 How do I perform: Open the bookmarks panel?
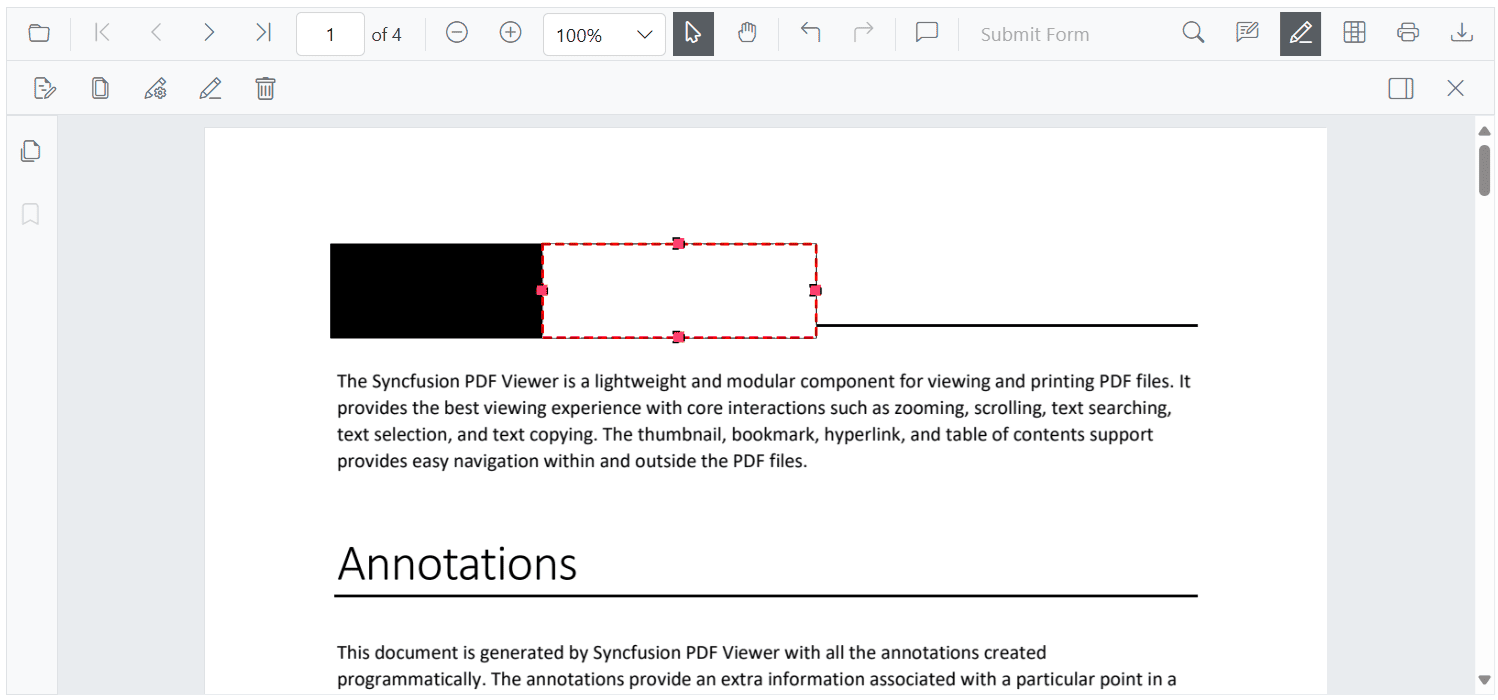click(30, 214)
